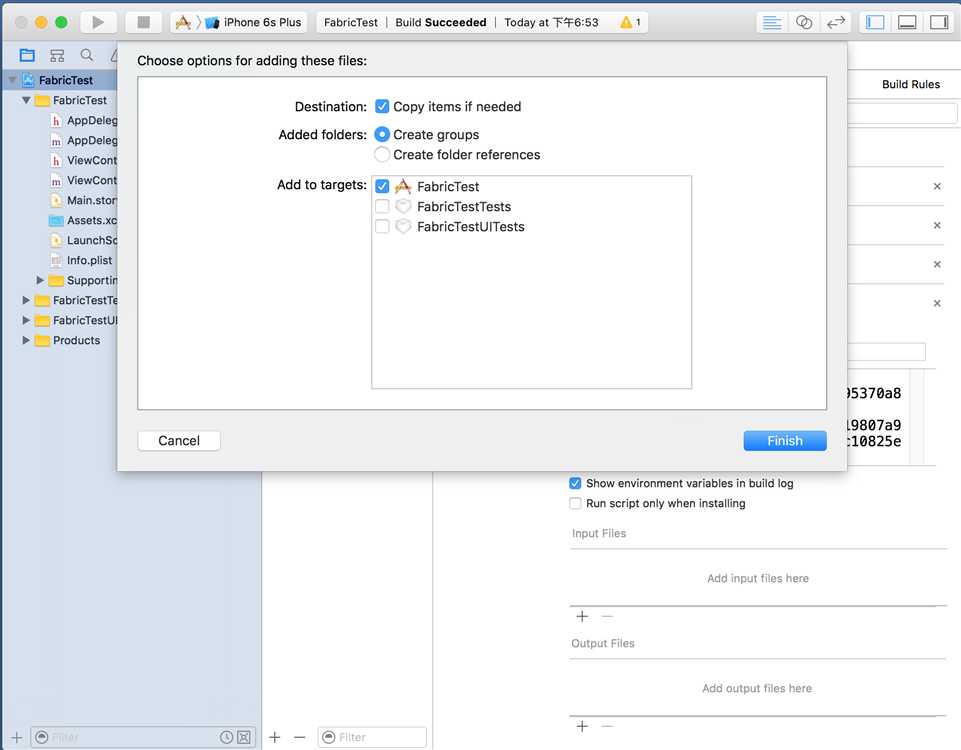Collapse the FabricTest group folder

26,100
